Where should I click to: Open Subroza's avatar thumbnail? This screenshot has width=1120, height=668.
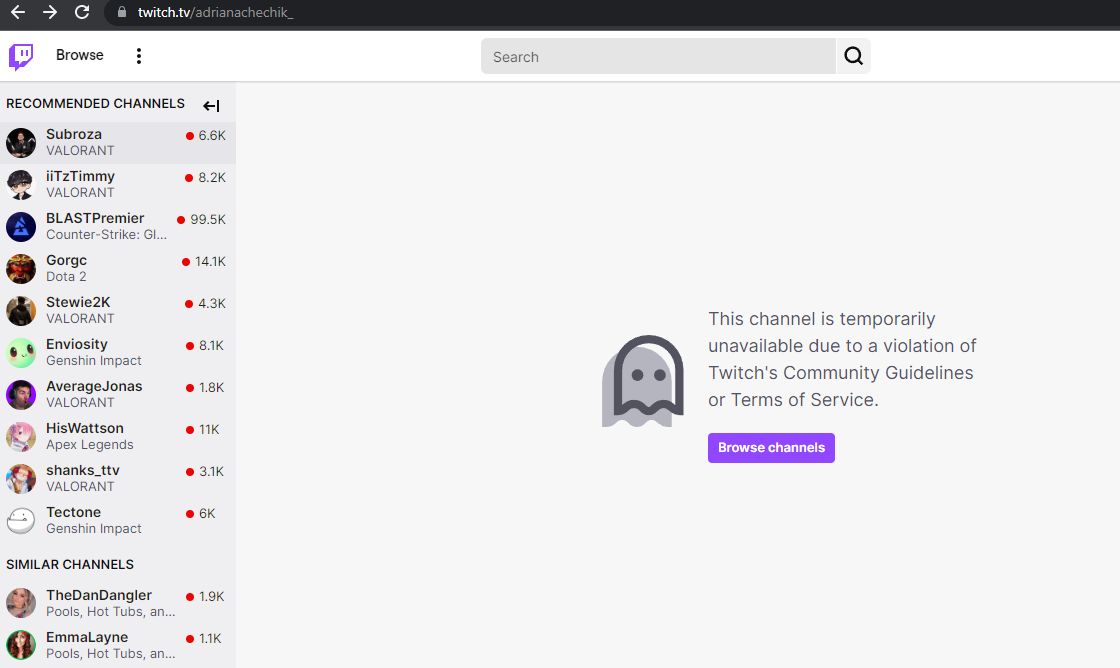click(21, 143)
